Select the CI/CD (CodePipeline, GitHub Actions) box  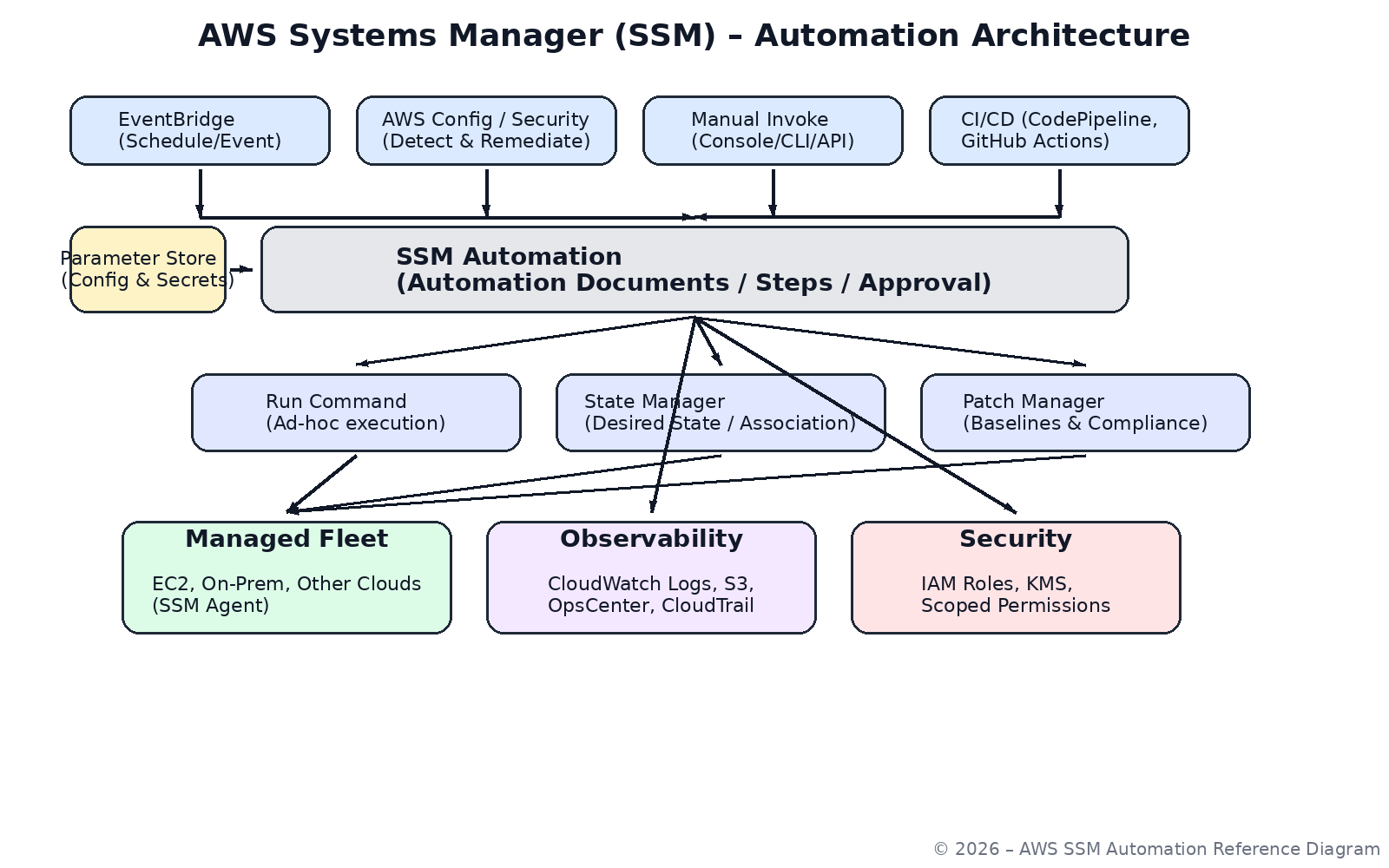pos(1059,130)
